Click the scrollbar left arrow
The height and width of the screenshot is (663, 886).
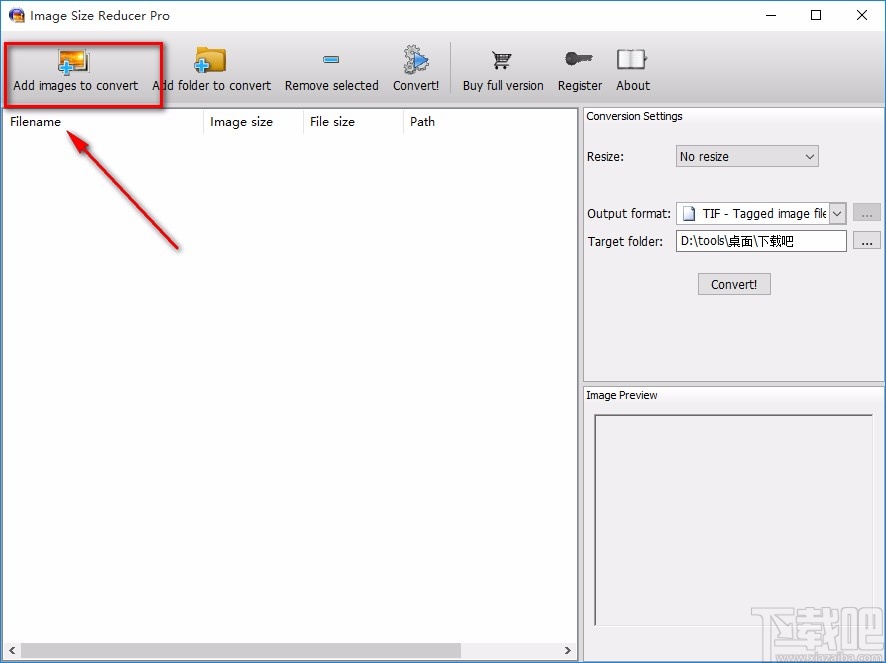(12, 650)
